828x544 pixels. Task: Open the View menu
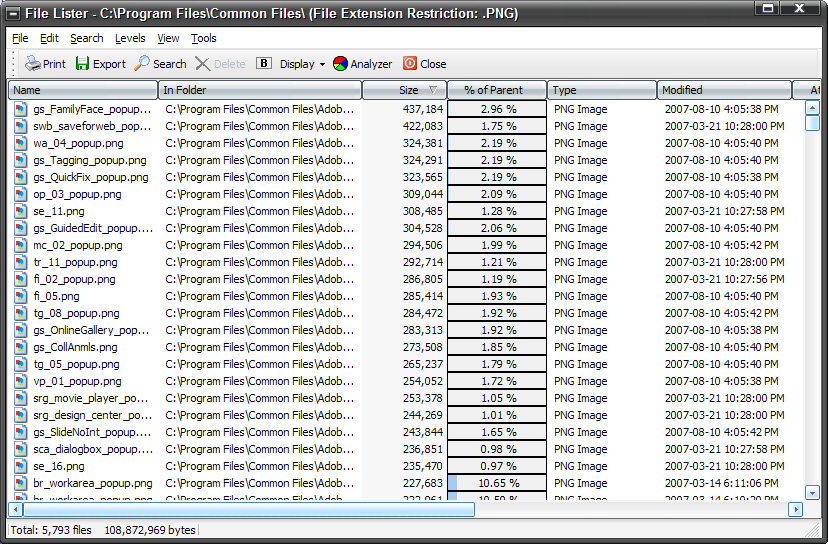coord(168,38)
